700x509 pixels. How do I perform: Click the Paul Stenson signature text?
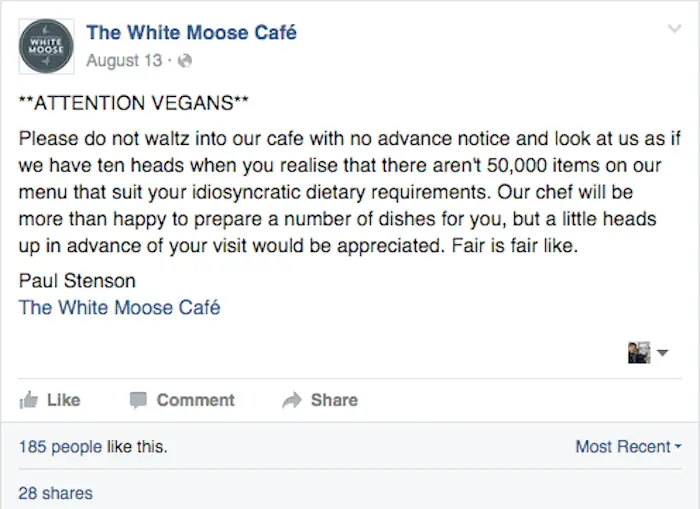(76, 281)
